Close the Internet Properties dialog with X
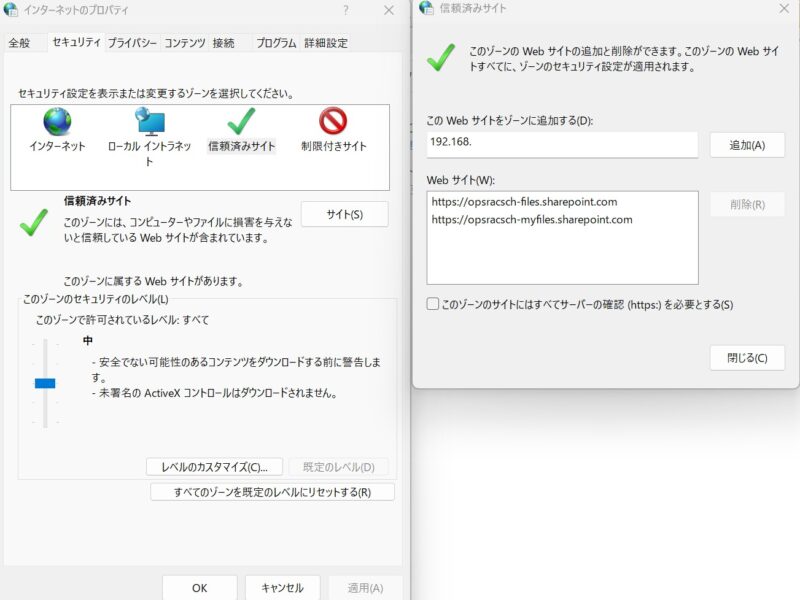This screenshot has height=600, width=800. click(388, 10)
